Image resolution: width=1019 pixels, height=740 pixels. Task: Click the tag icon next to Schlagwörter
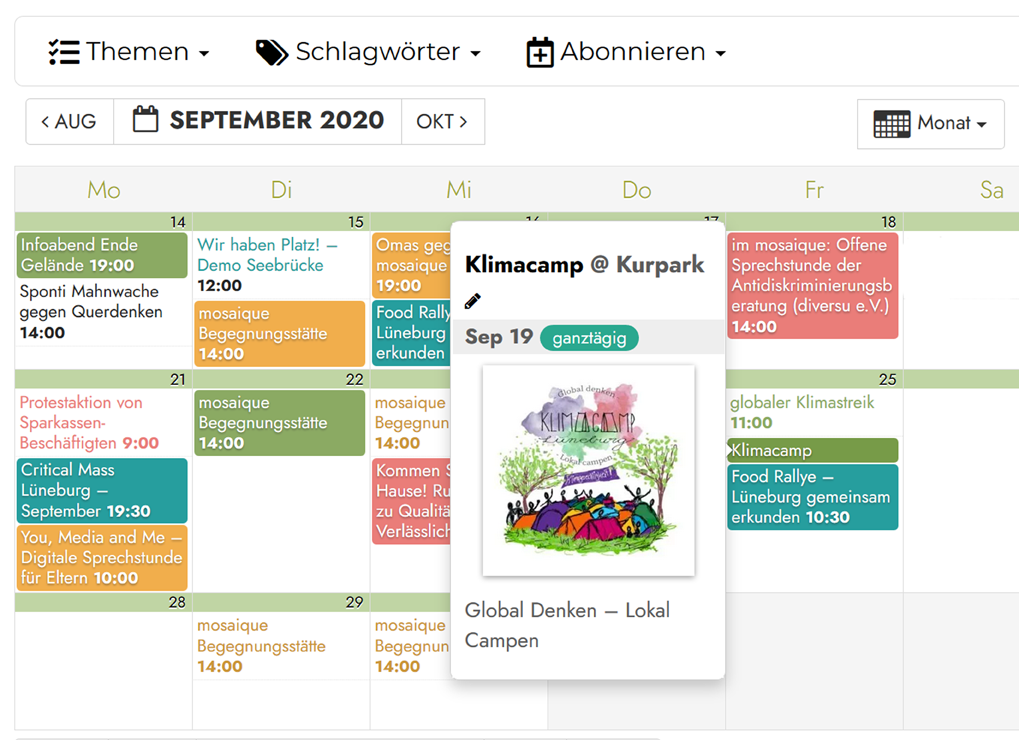(271, 52)
